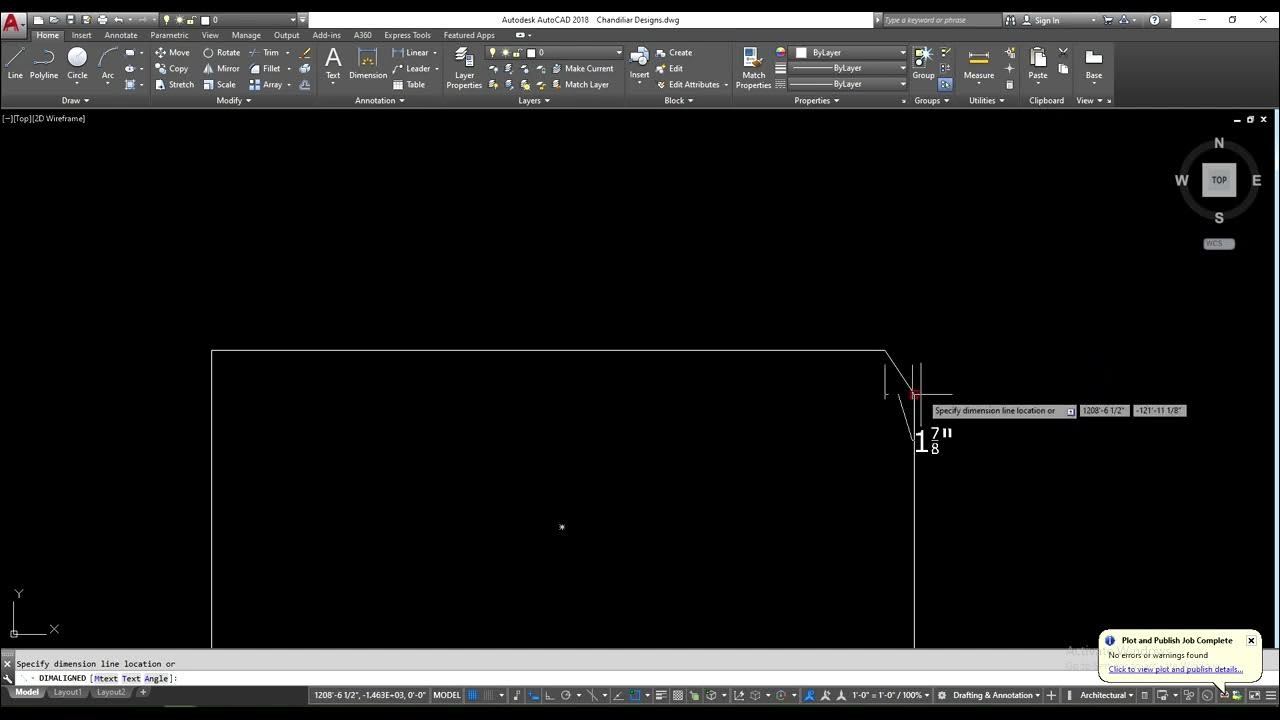
Task: Expand the Annotation panel
Action: (x=380, y=100)
